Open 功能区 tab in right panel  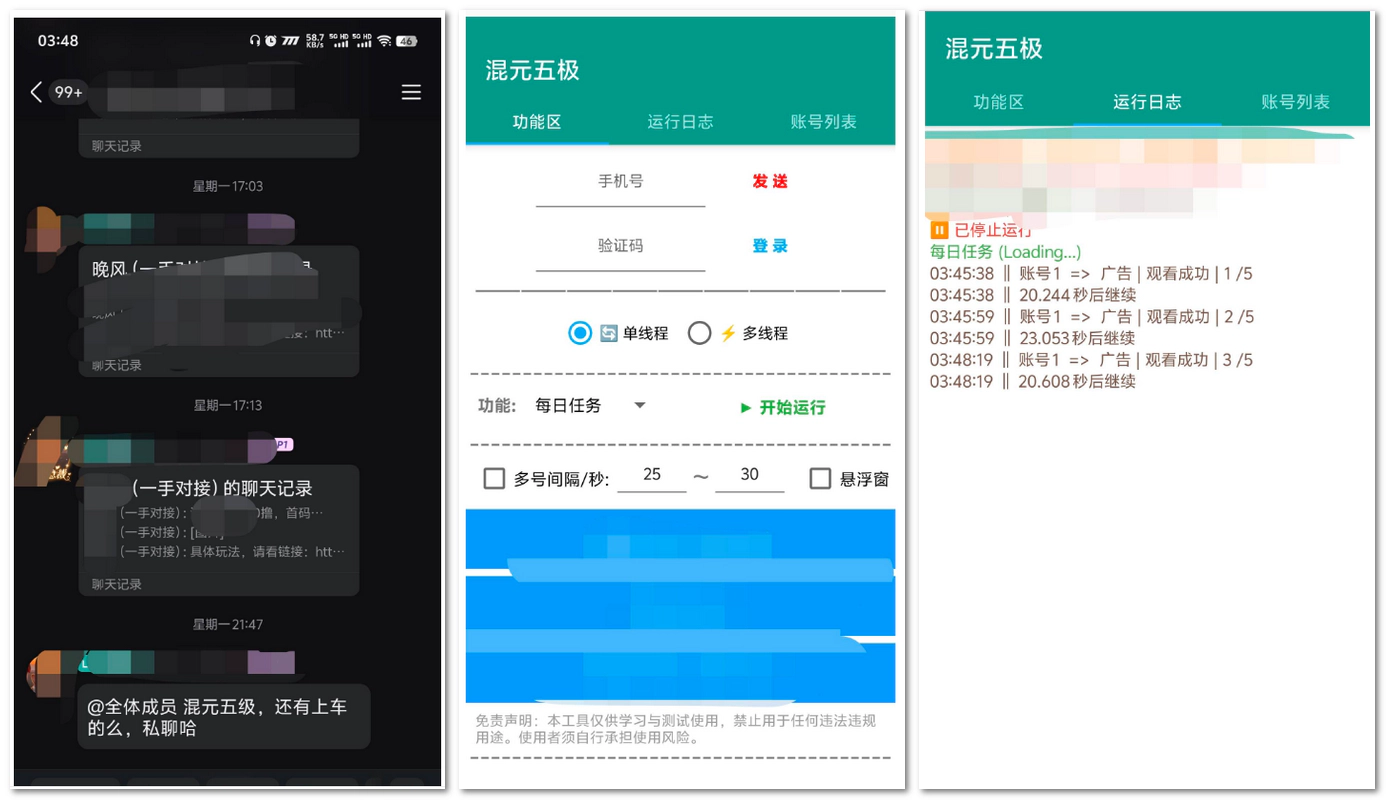[998, 102]
